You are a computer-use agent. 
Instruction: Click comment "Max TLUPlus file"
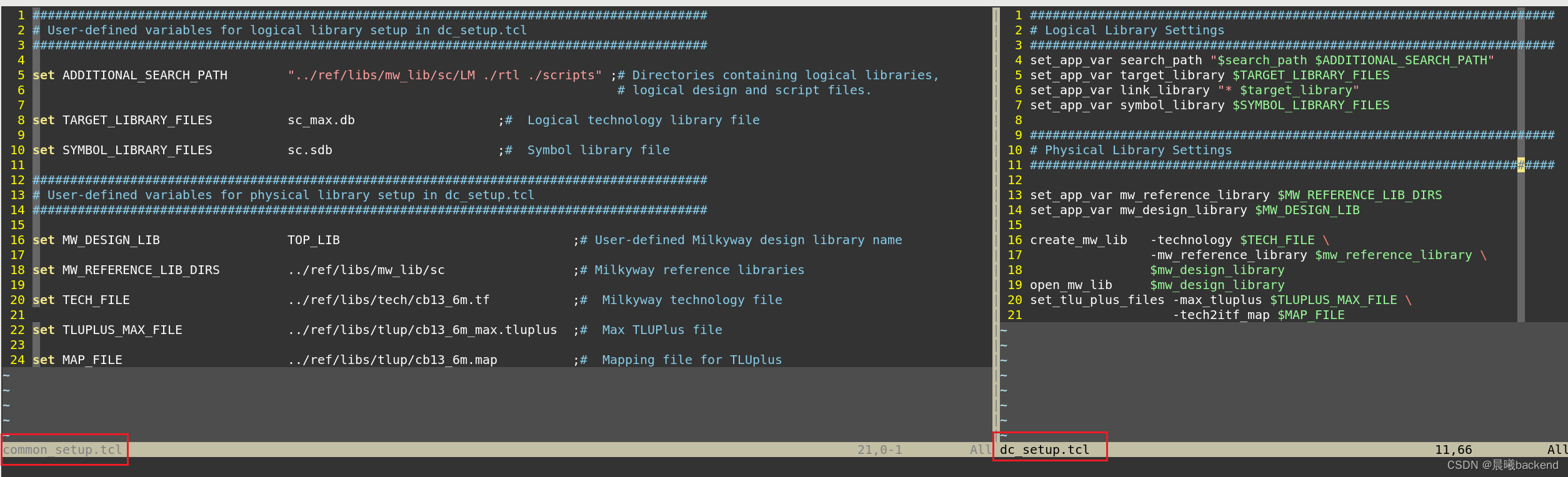click(x=662, y=330)
